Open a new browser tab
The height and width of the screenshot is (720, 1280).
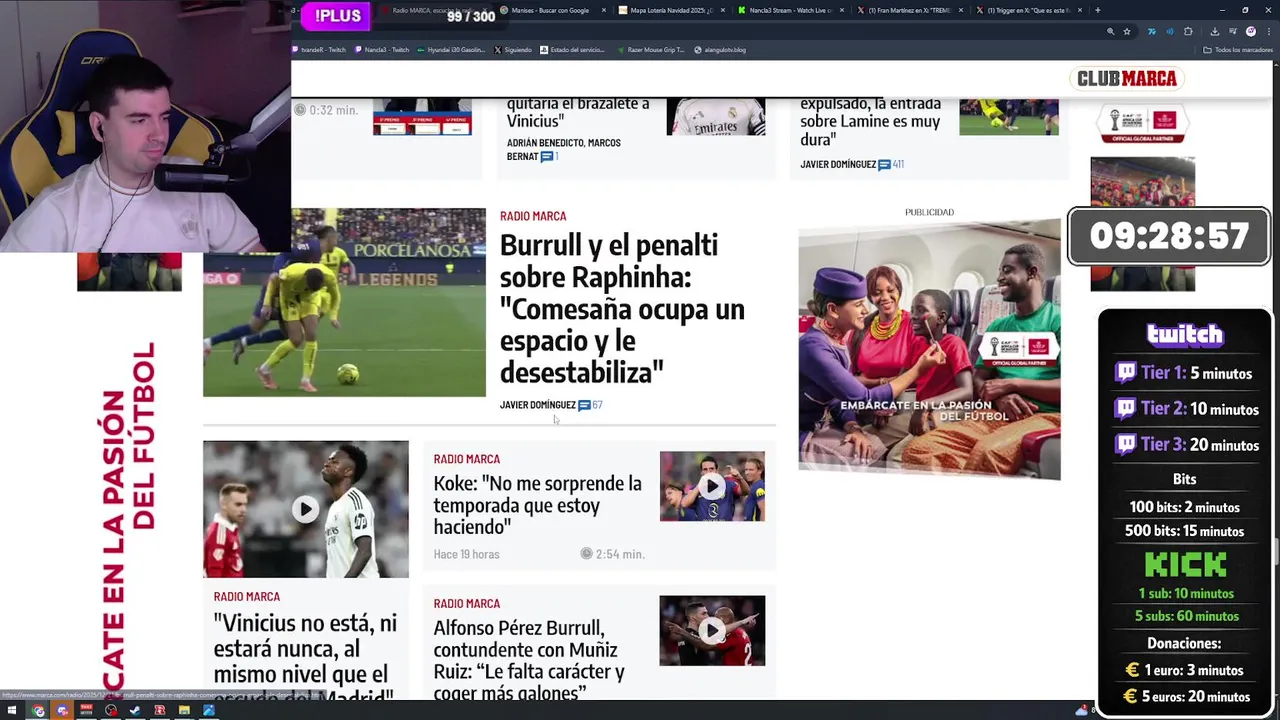click(1097, 10)
